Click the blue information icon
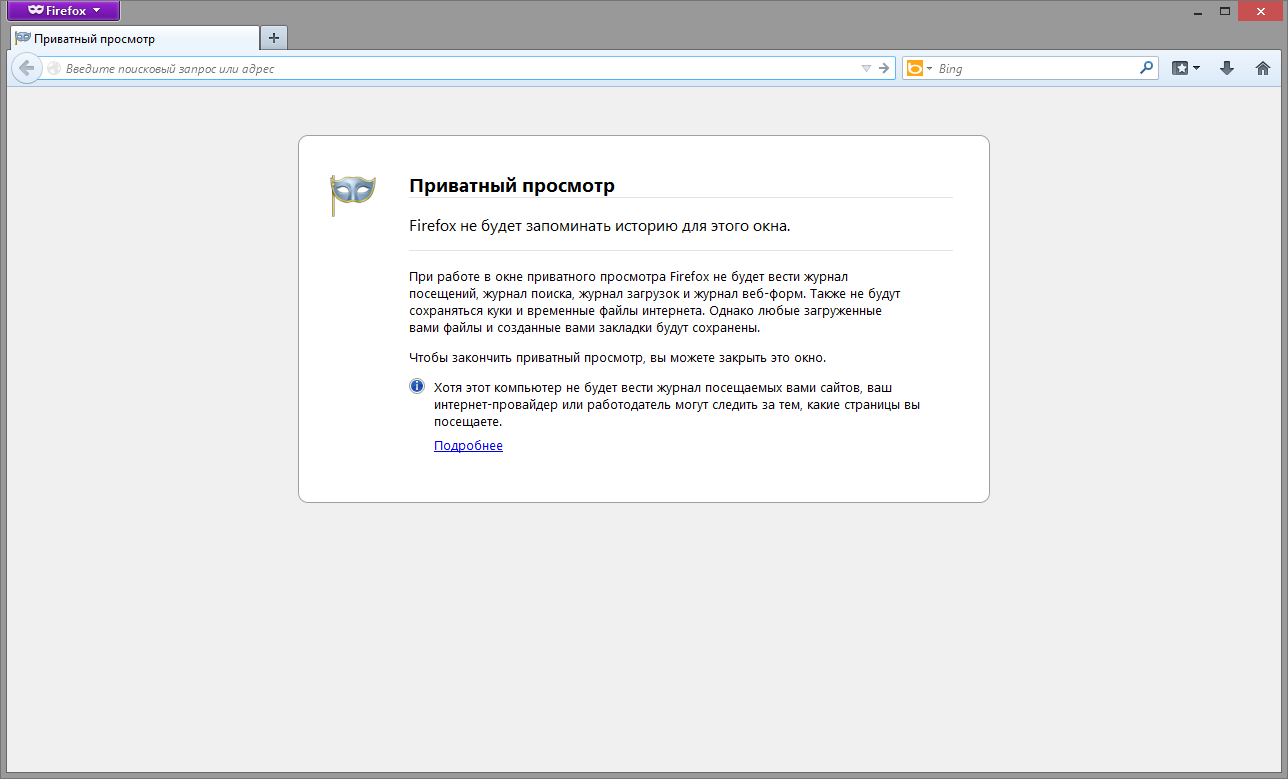1288x779 pixels. click(x=417, y=386)
